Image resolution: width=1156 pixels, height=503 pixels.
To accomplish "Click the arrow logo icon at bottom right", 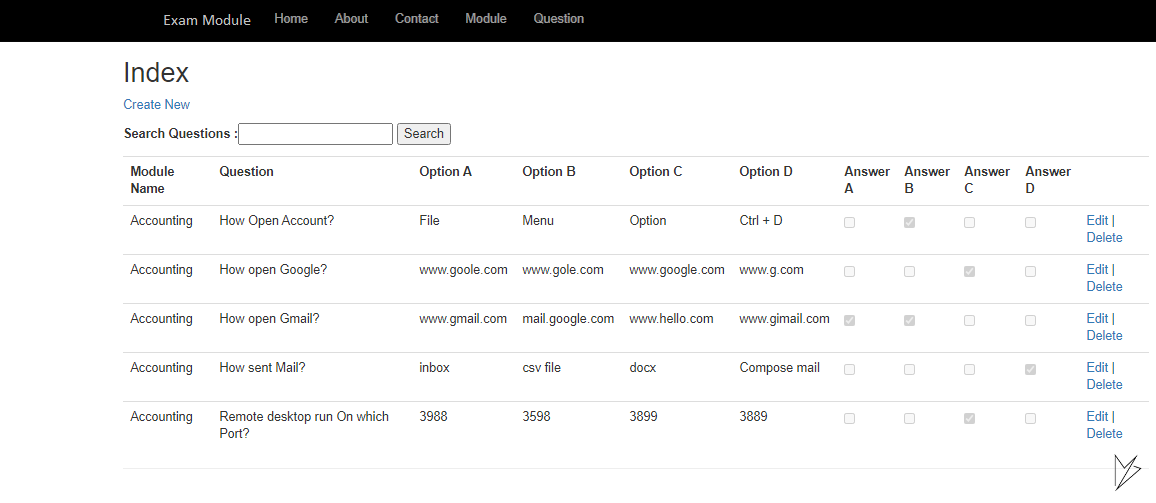I will pos(1127,472).
